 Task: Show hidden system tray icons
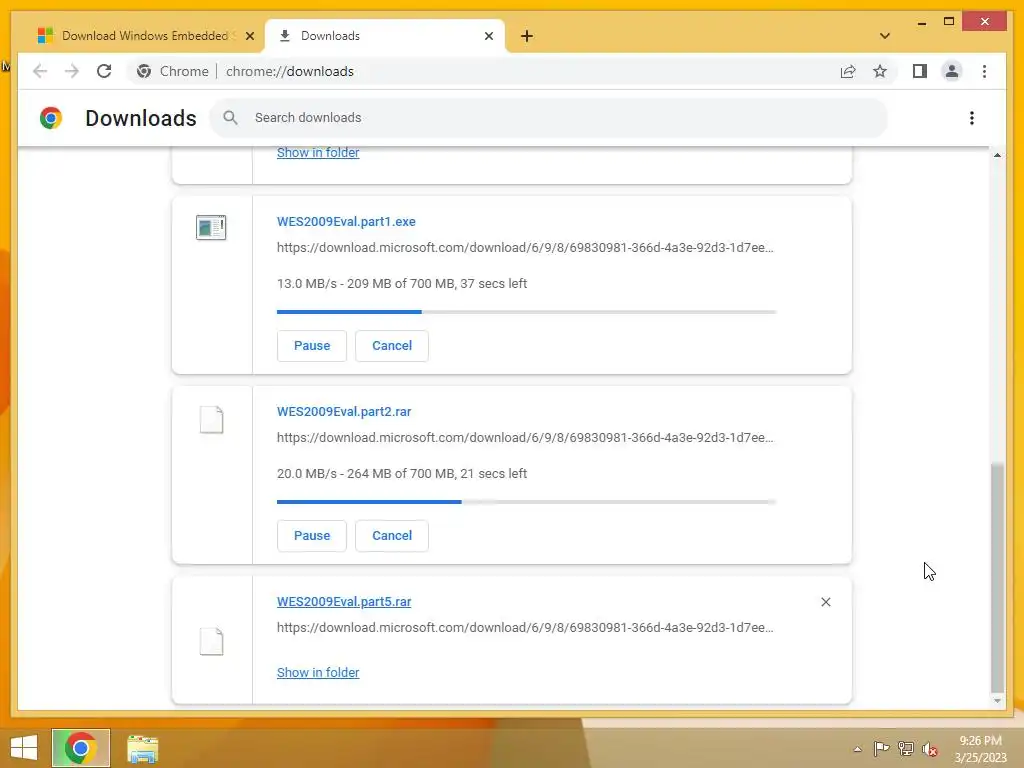tap(857, 749)
